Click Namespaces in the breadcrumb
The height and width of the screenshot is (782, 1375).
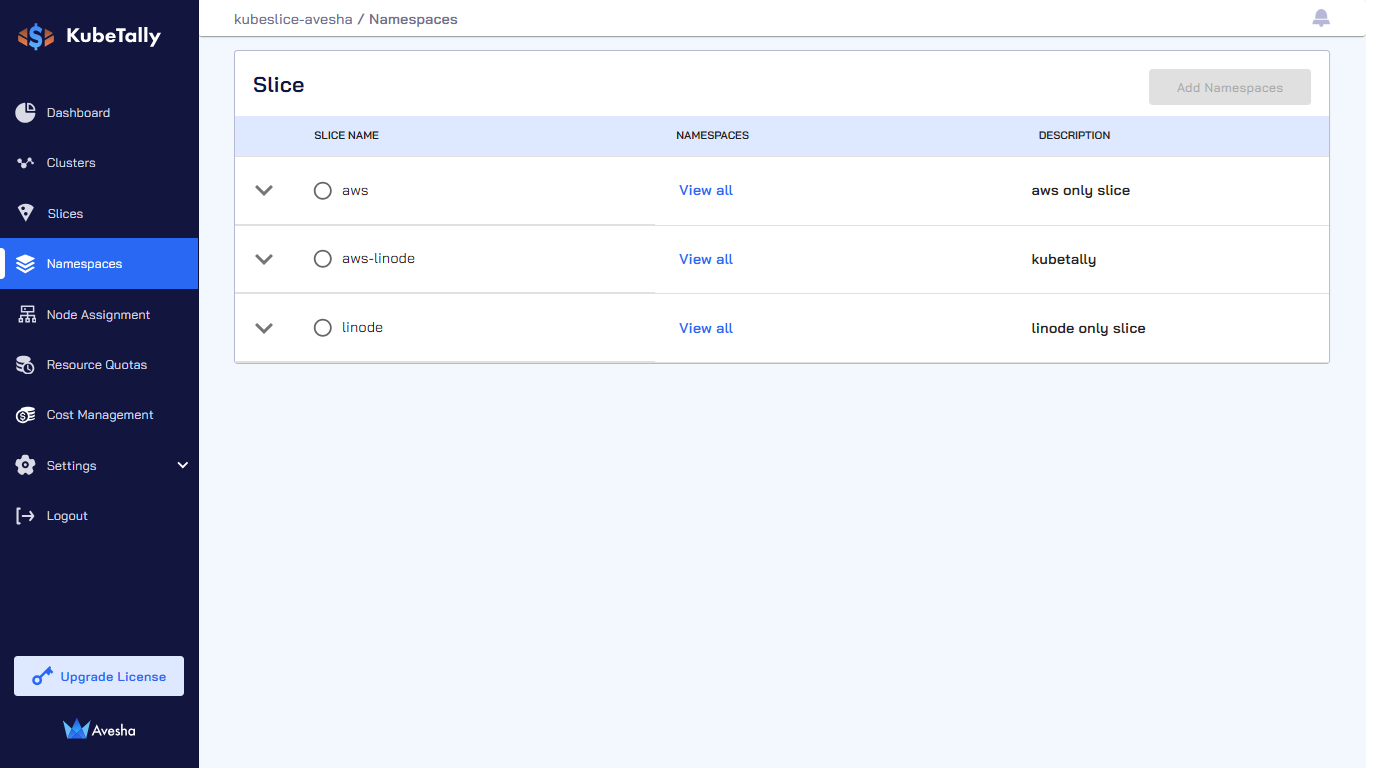413,19
